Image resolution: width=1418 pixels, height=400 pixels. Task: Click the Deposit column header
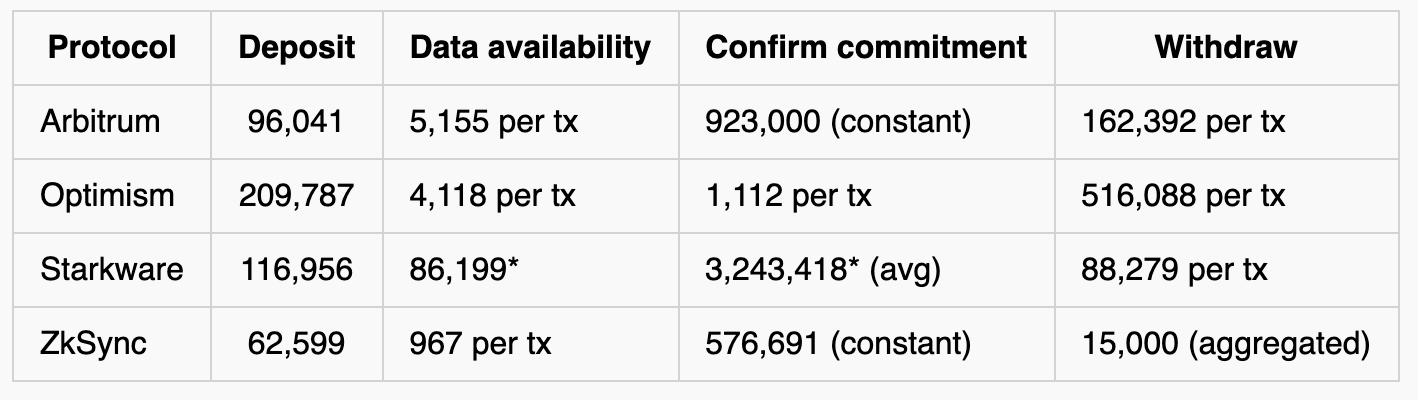pos(297,47)
